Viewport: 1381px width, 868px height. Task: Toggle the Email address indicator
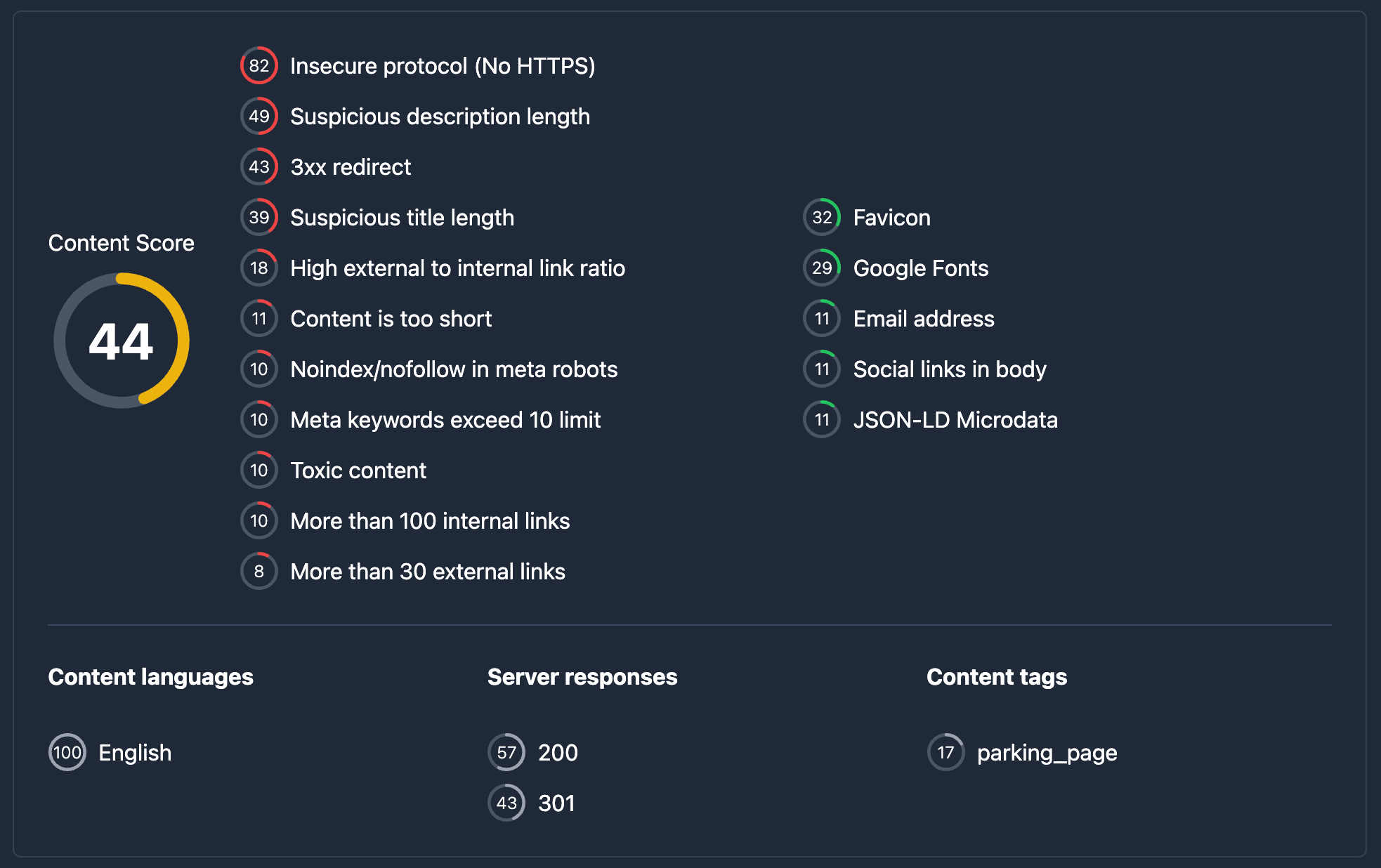[821, 318]
